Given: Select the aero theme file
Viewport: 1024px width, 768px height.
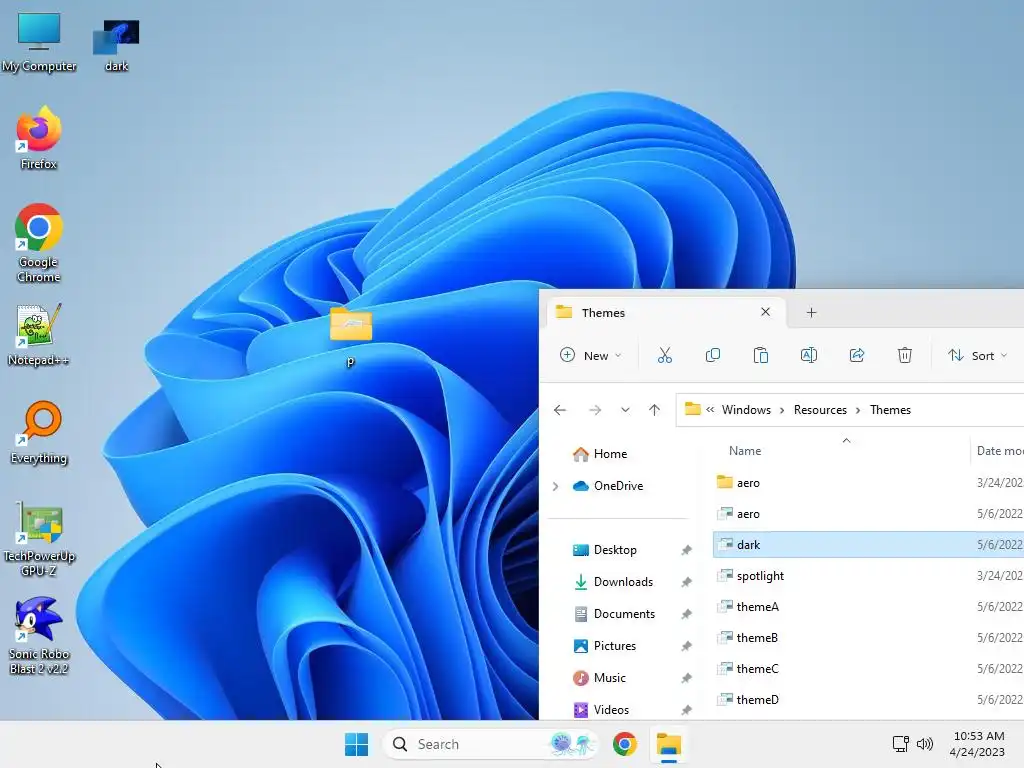Looking at the screenshot, I should click(869, 514).
